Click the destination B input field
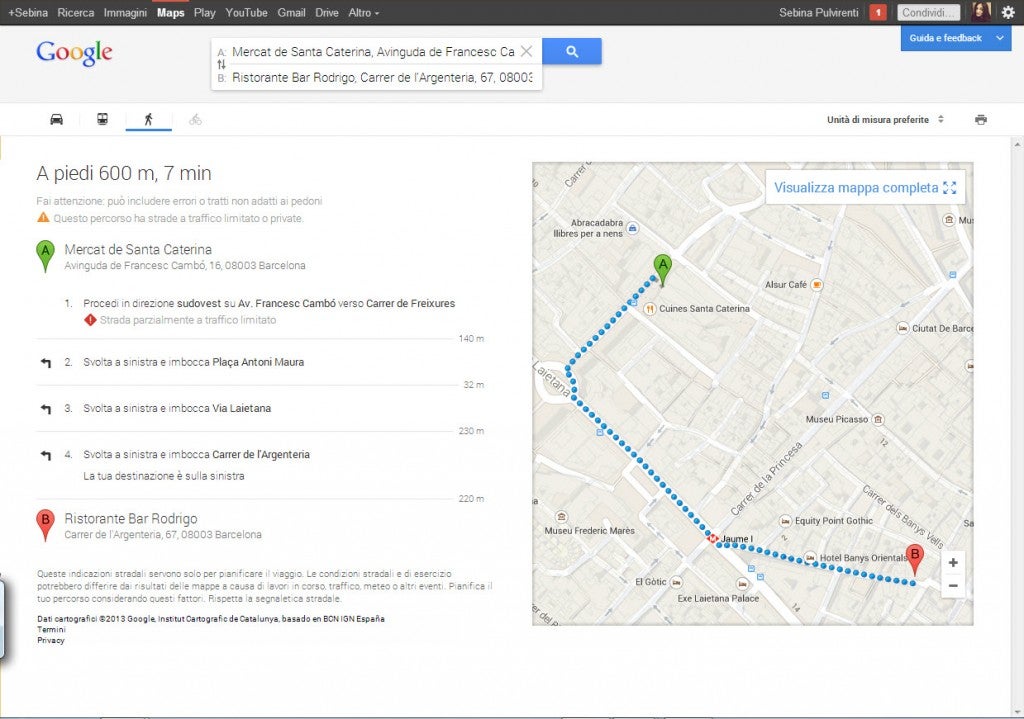This screenshot has height=719, width=1024. (x=382, y=78)
